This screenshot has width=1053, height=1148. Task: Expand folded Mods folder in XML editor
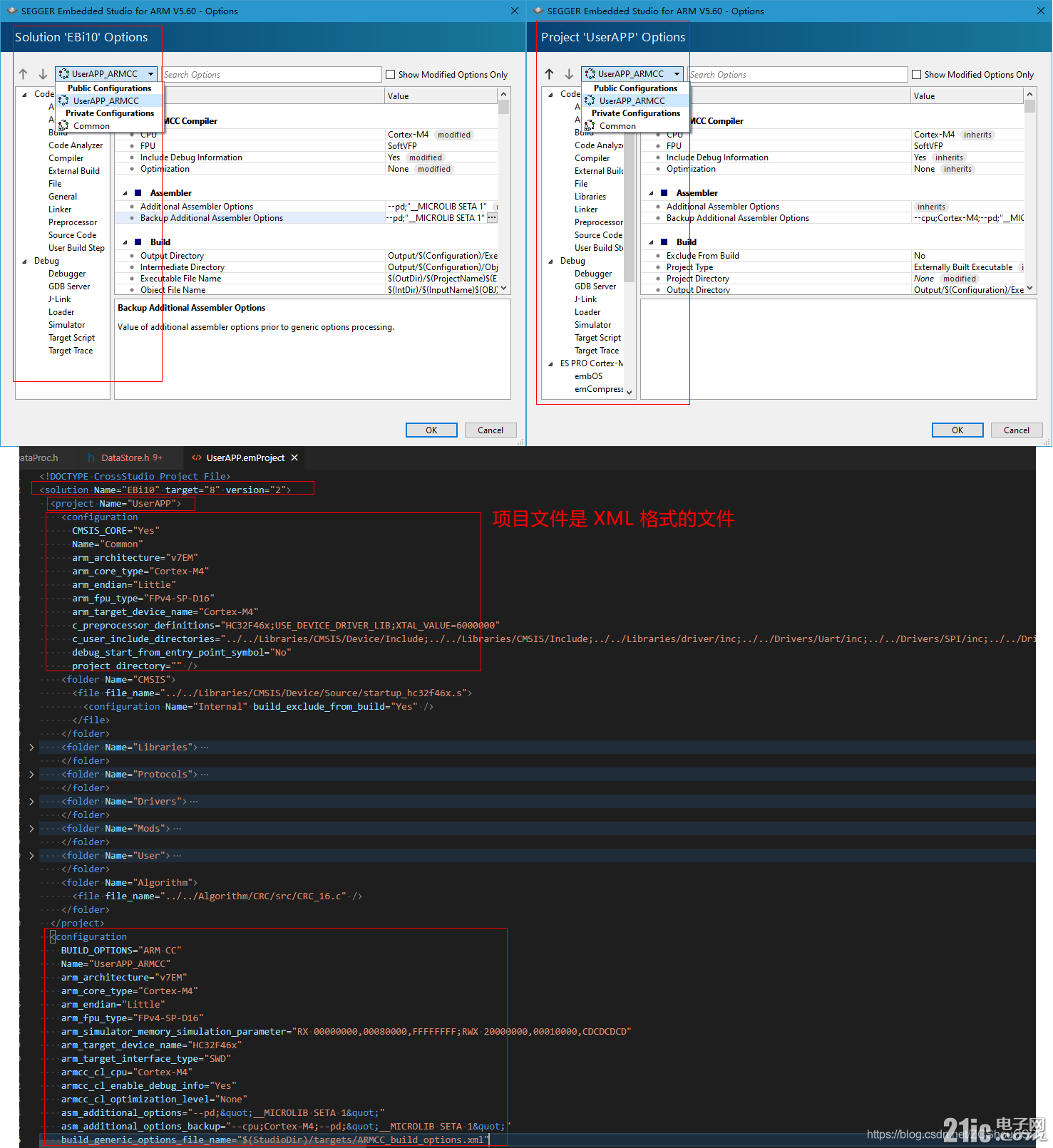(31, 829)
